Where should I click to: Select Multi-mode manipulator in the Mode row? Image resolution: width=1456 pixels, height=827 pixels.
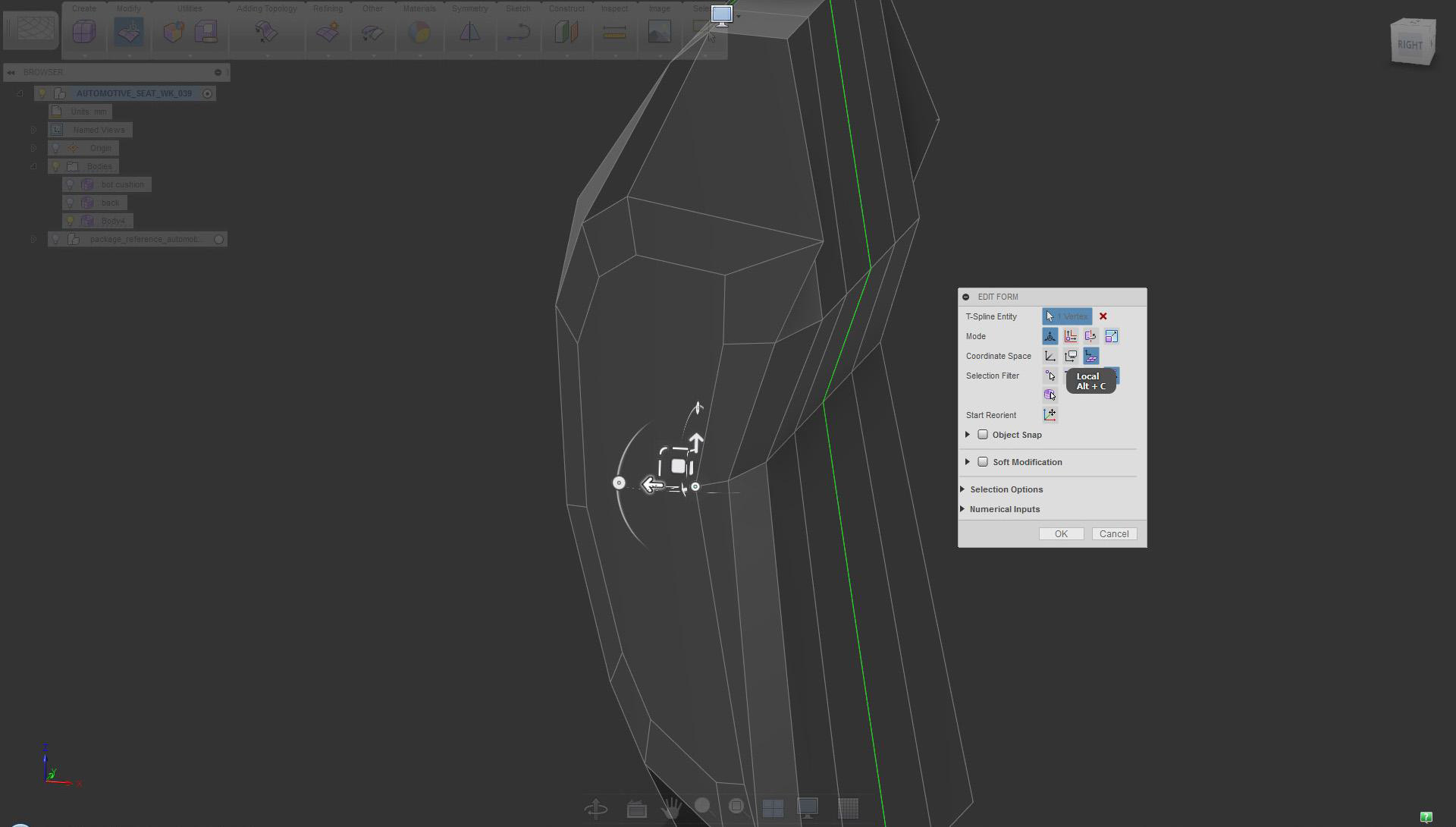tap(1050, 336)
